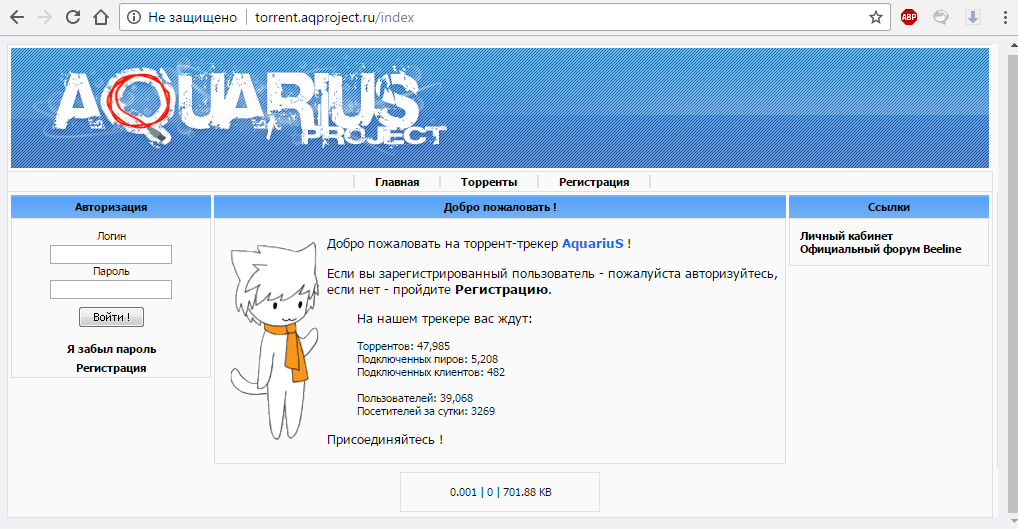Viewport: 1018px width, 529px height.
Task: Open the 'Я забыл пароль' link
Action: [111, 349]
